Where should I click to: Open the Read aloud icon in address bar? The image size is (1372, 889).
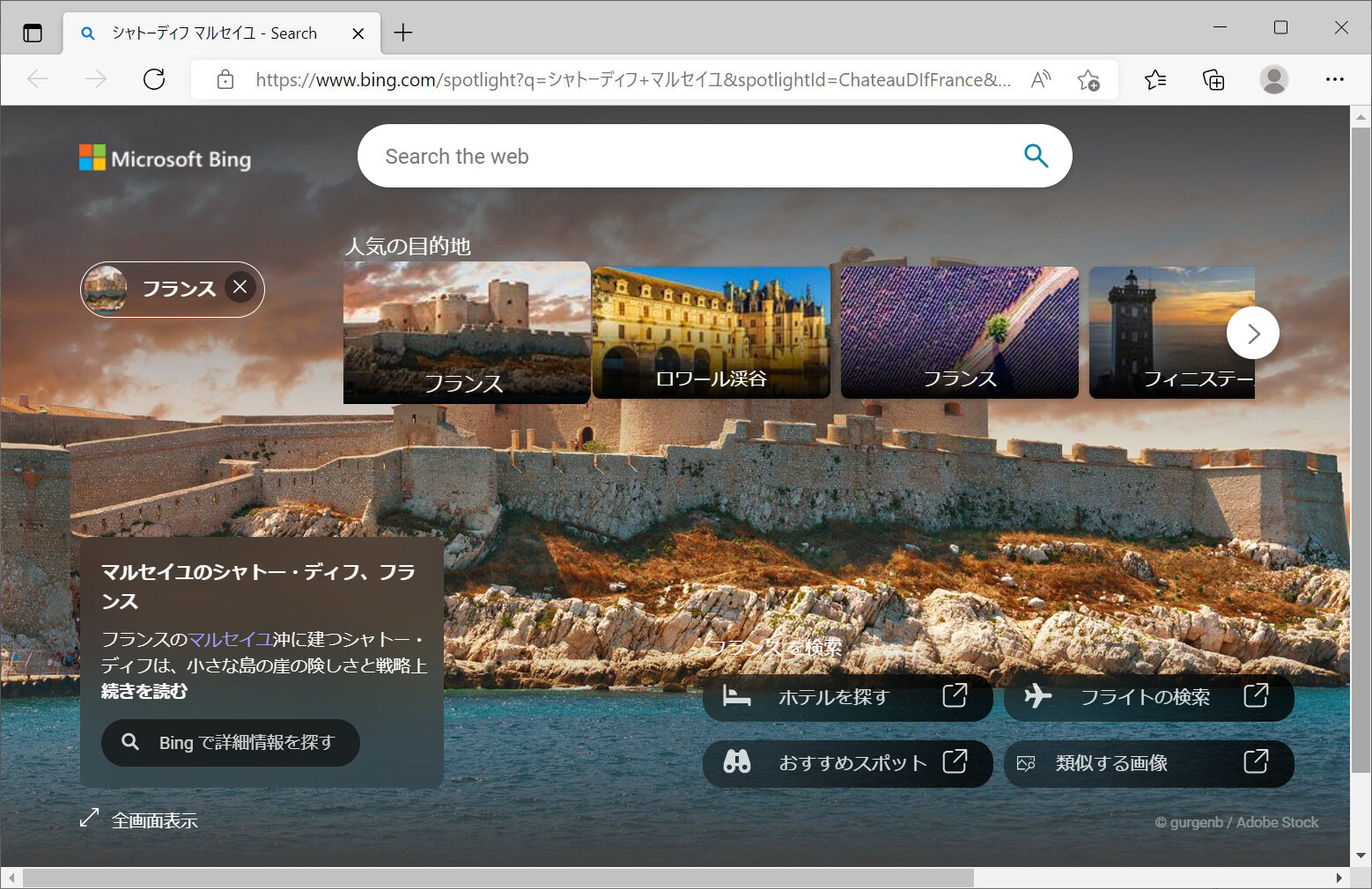1041,79
